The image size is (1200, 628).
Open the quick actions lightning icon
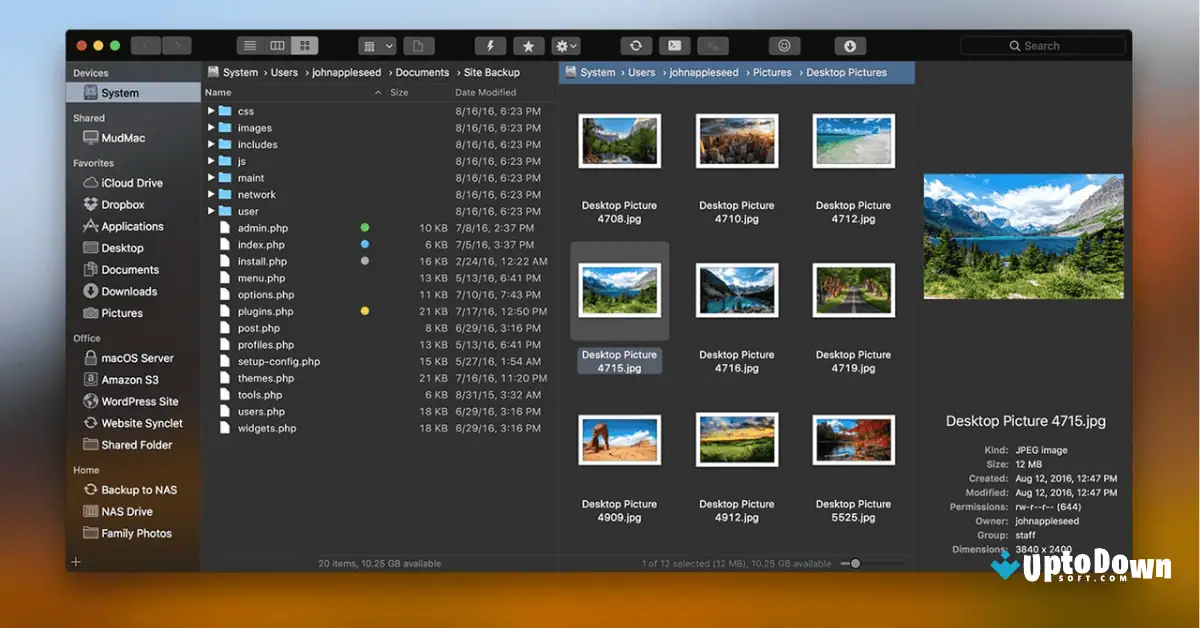[x=490, y=45]
